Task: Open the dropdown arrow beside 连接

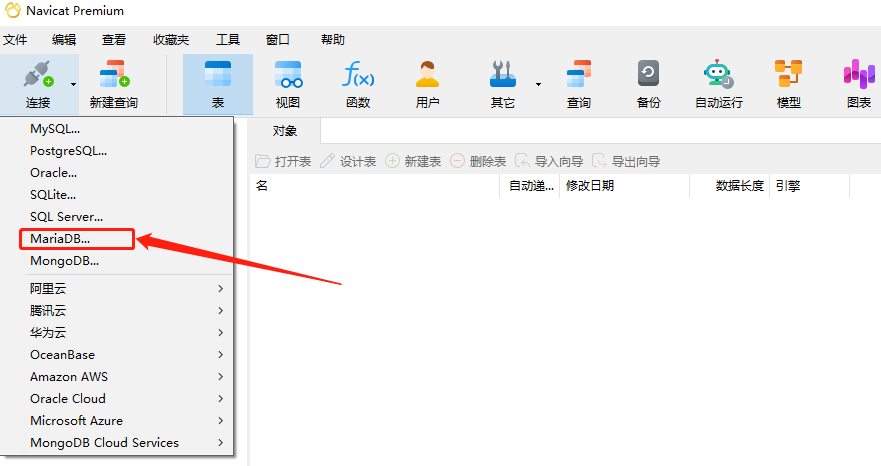Action: 74,84
